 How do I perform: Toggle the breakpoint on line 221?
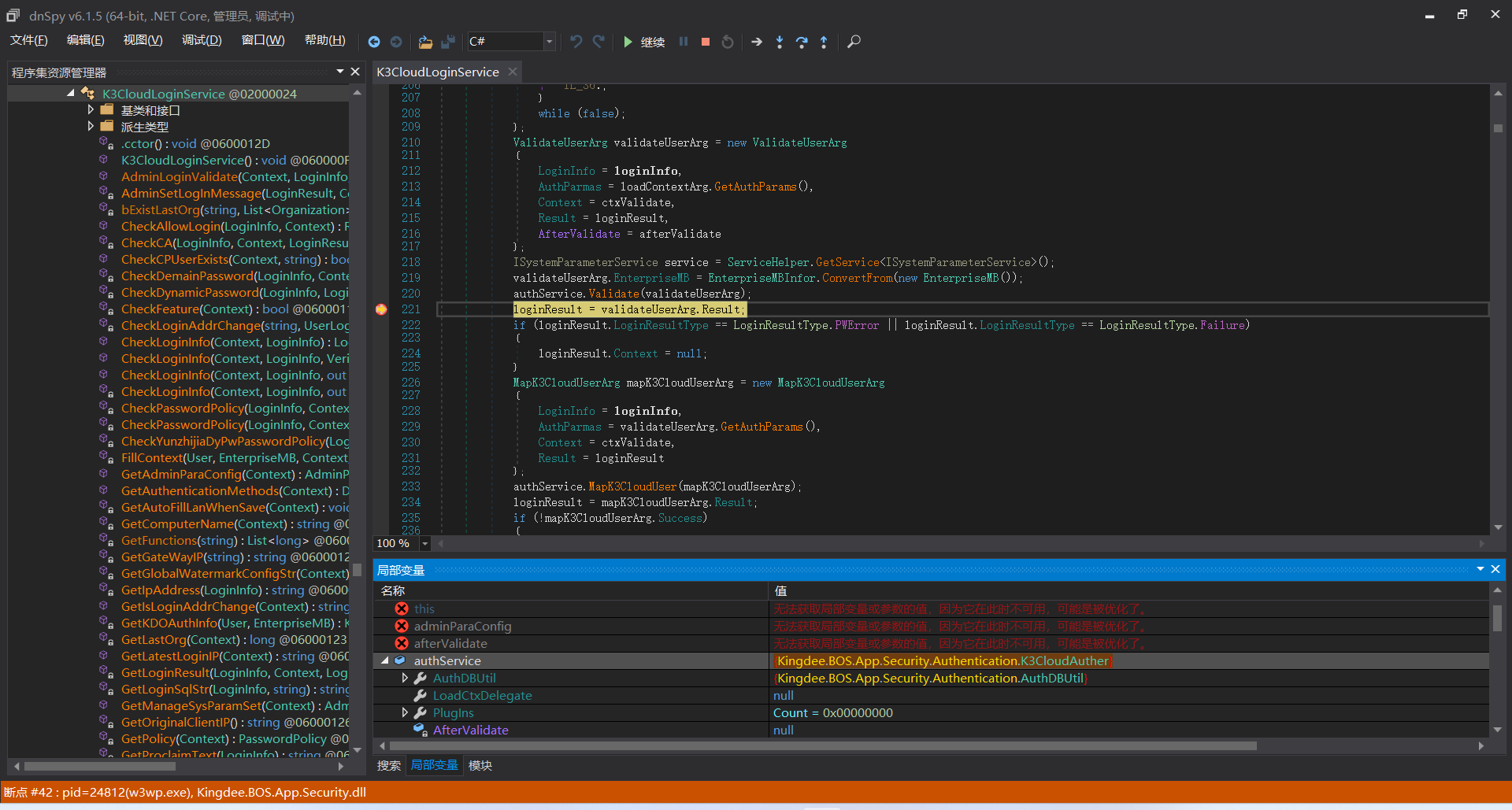[x=381, y=309]
